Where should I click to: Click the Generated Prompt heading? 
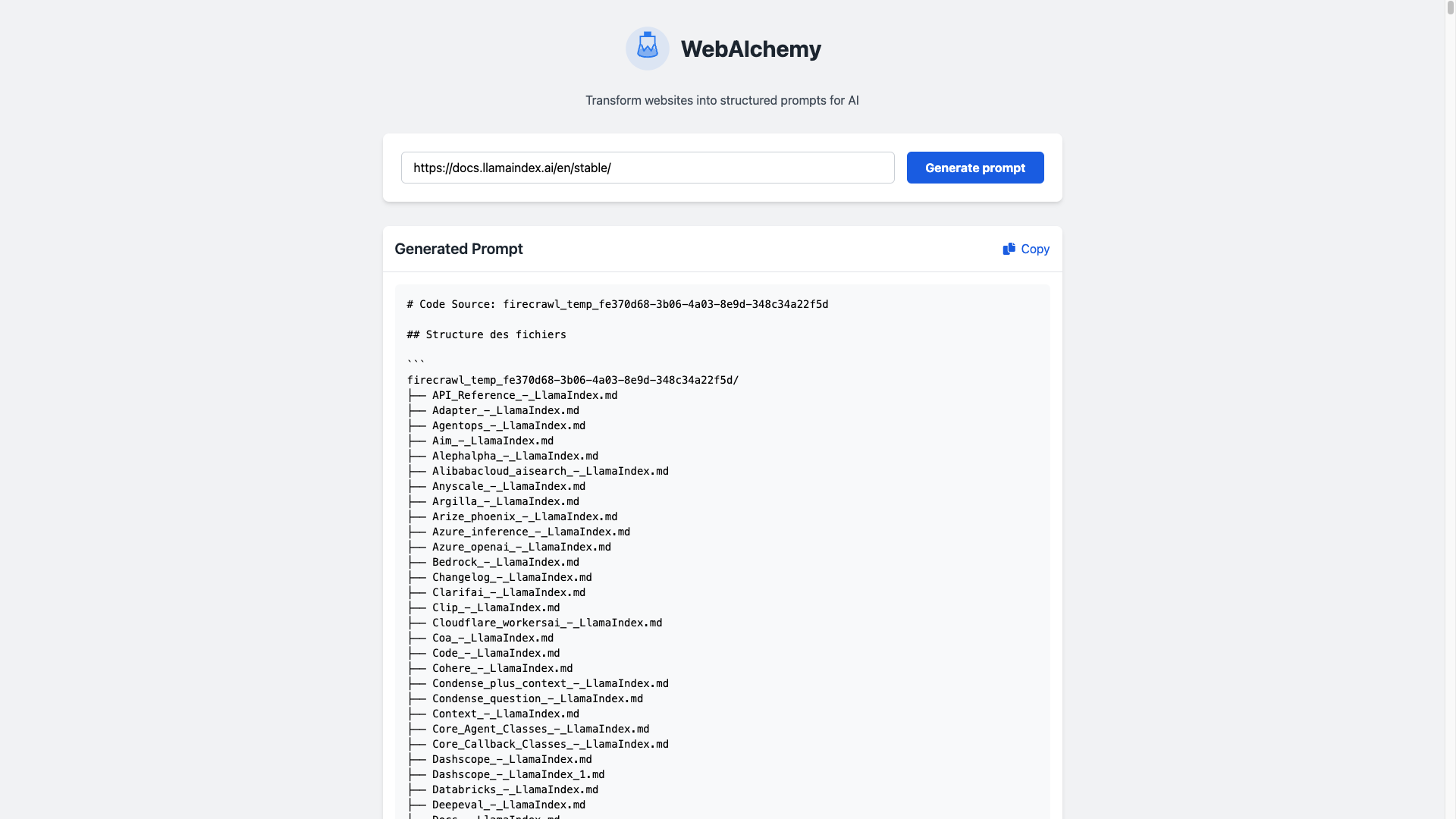pyautogui.click(x=458, y=249)
